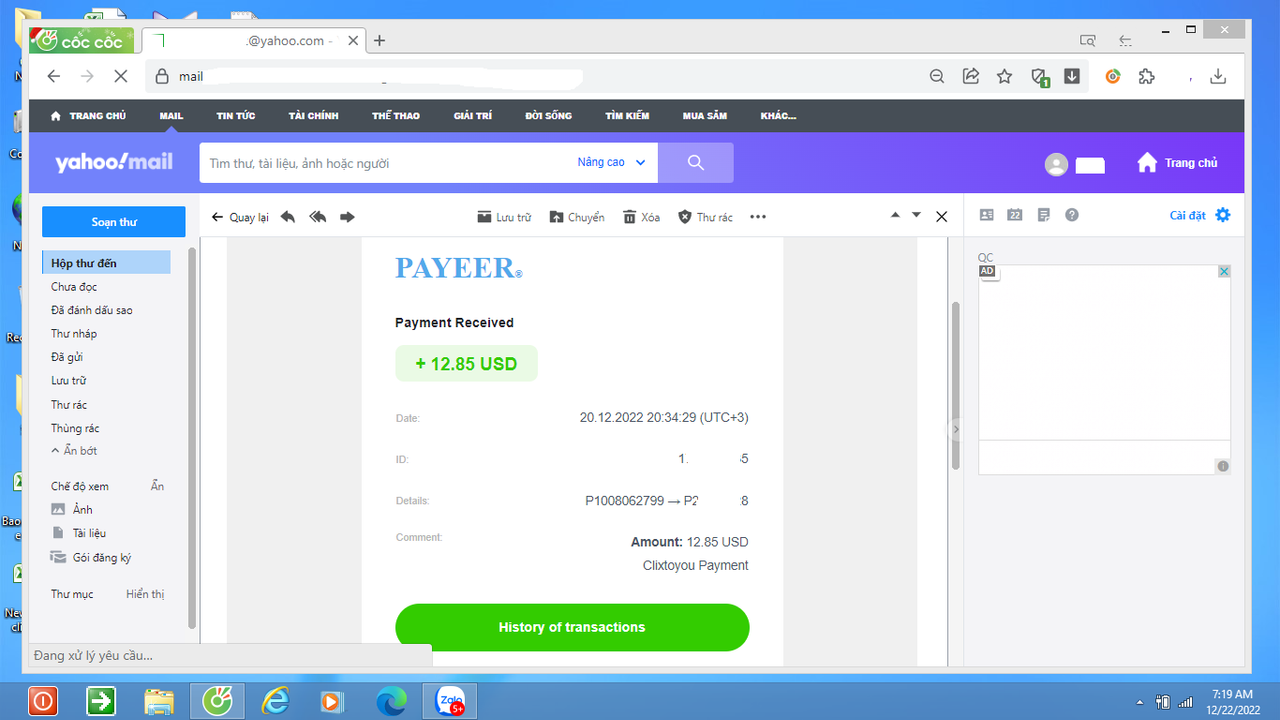Viewport: 1280px width, 720px height.
Task: Click the share page icon
Action: click(970, 77)
